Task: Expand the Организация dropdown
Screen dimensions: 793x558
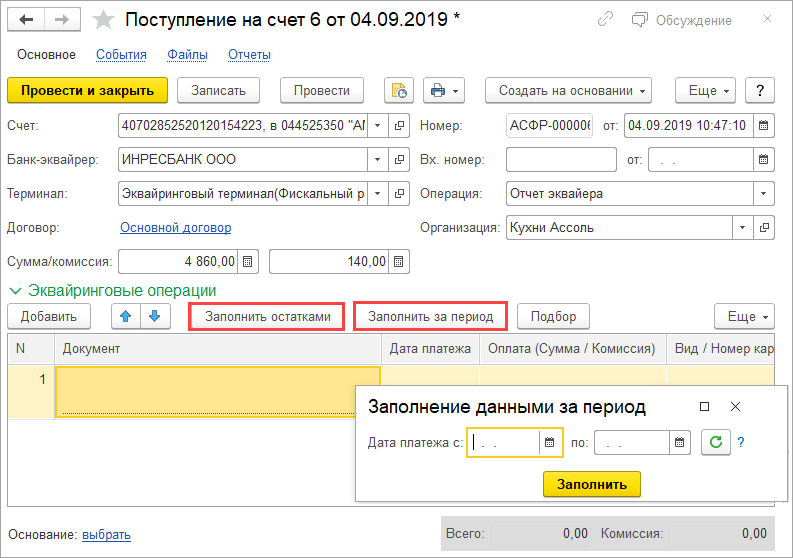Action: coord(742,228)
